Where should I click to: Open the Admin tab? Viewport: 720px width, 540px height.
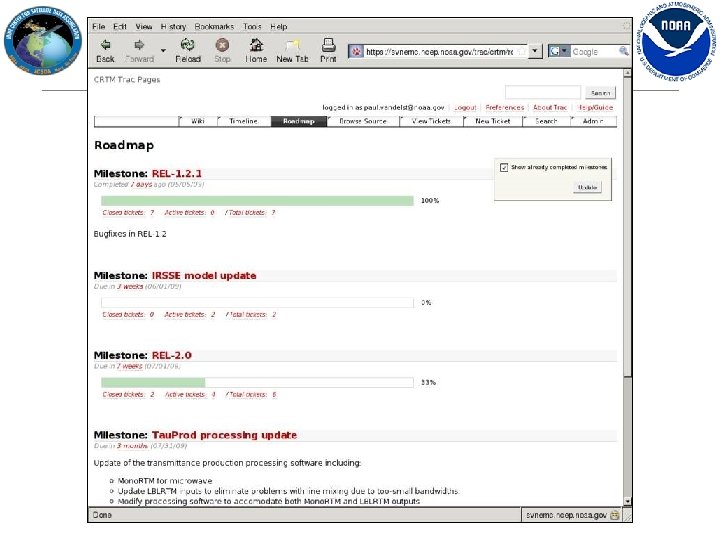point(593,121)
